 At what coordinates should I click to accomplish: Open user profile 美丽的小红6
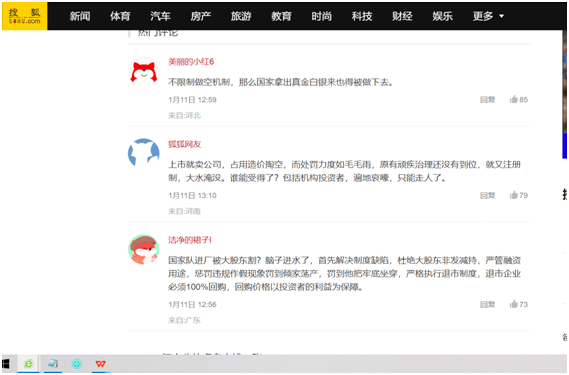(x=191, y=62)
